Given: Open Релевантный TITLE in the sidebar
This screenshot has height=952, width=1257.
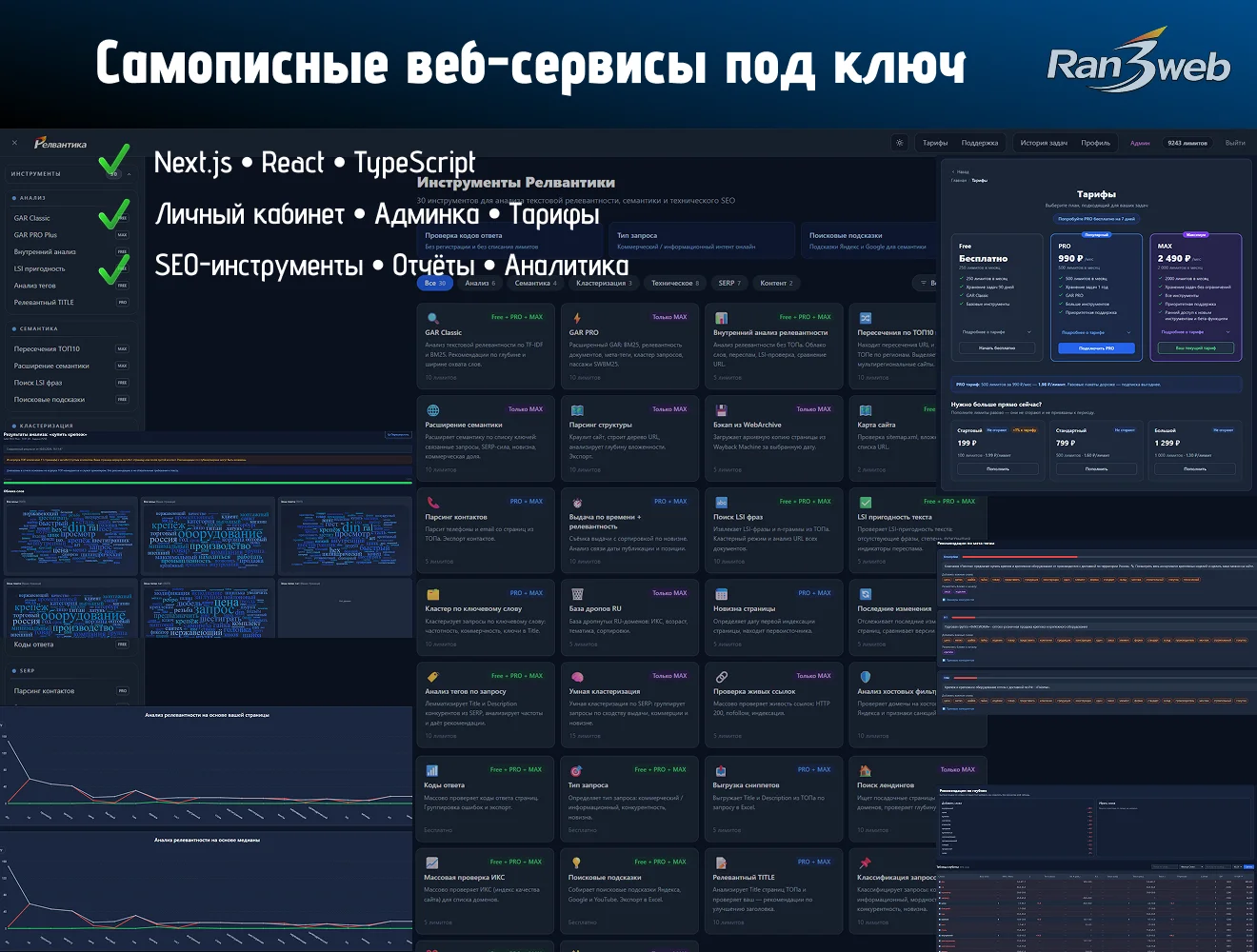Looking at the screenshot, I should [x=70, y=303].
